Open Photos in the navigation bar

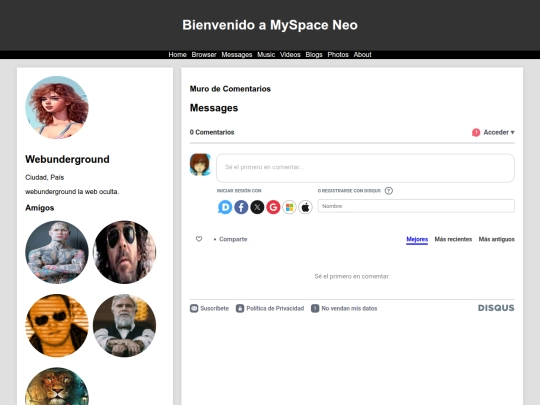(x=338, y=54)
